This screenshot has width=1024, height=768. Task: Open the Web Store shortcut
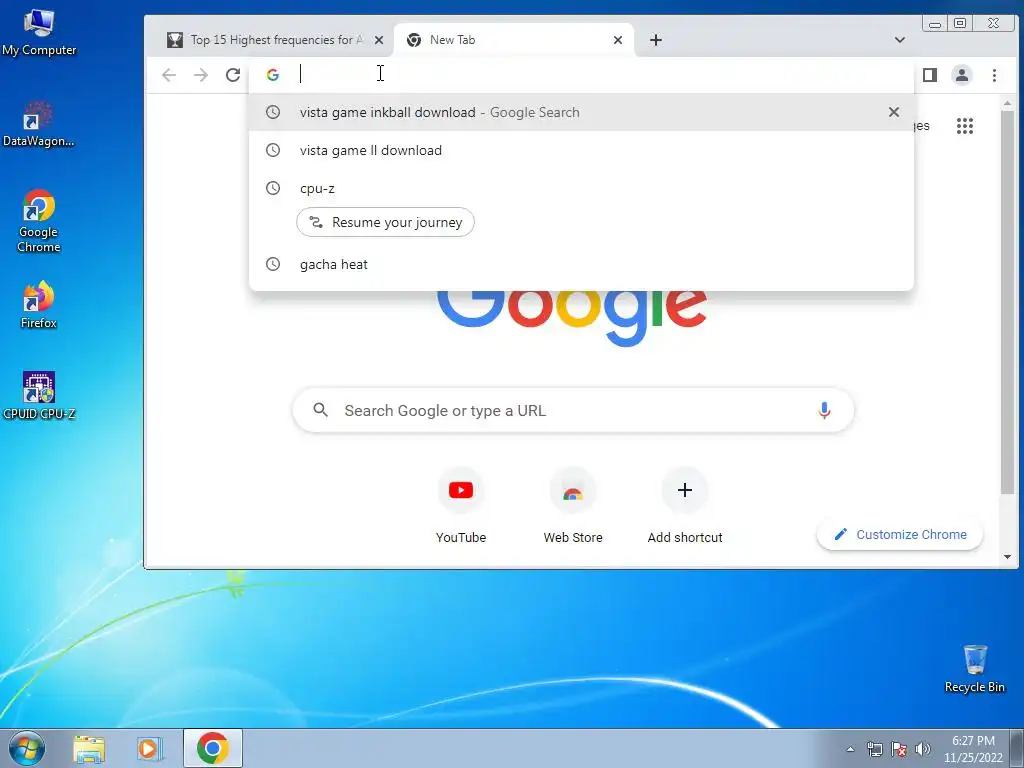[x=573, y=507]
